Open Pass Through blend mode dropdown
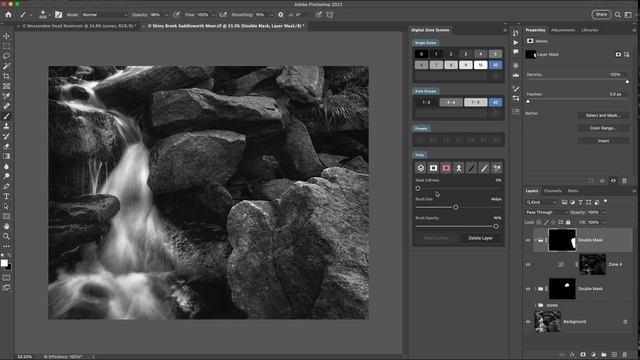Screen dimensions: 640x360 tap(546, 212)
